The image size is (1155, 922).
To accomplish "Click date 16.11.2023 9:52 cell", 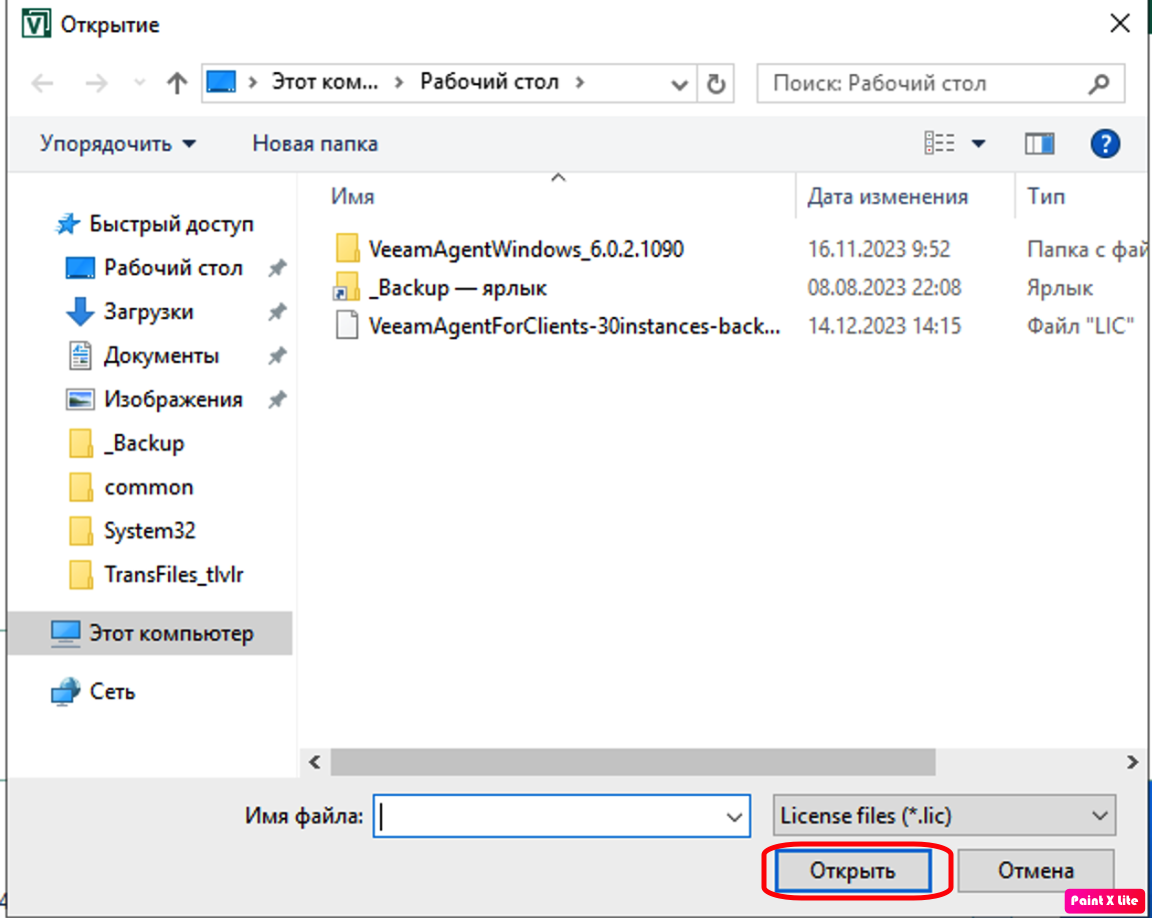I will 879,250.
